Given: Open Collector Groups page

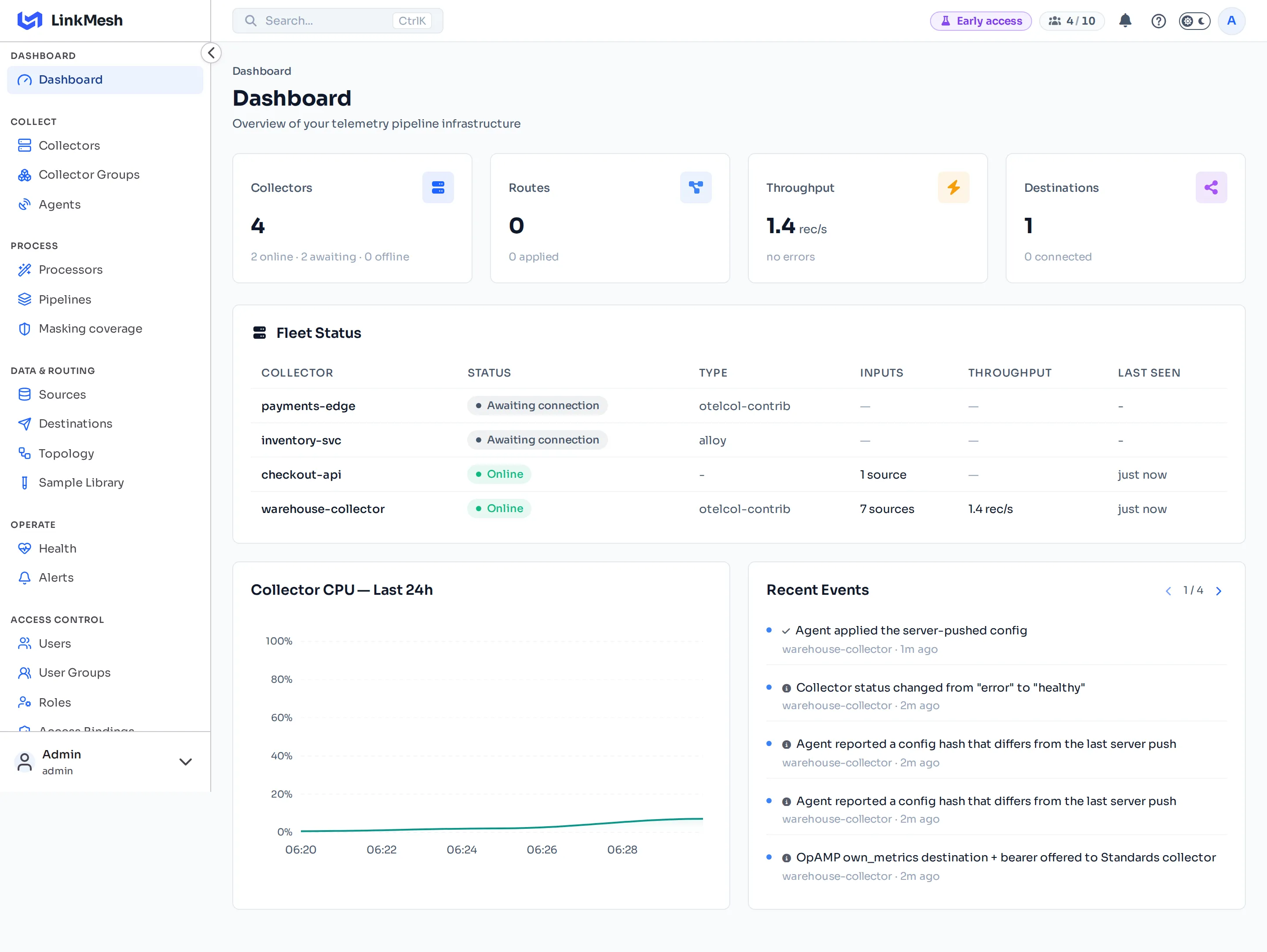Looking at the screenshot, I should pos(105,175).
